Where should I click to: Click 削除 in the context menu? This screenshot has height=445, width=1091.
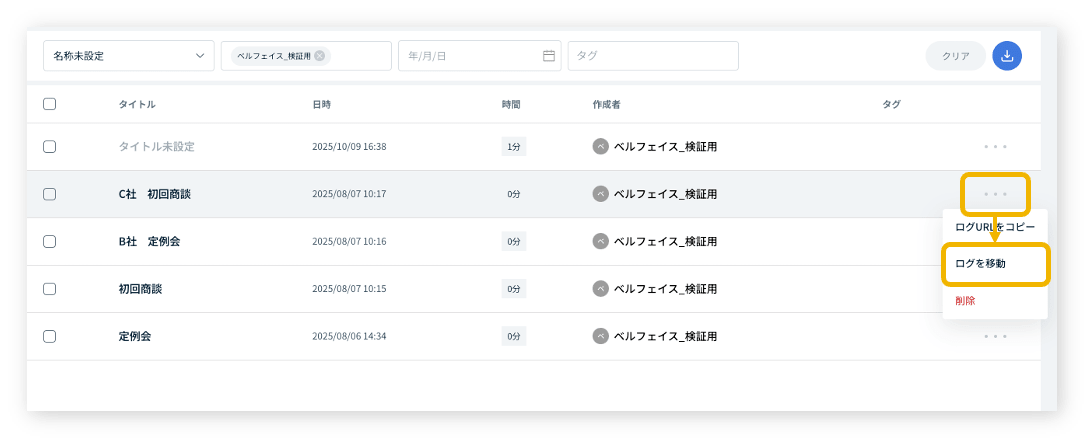click(965, 300)
